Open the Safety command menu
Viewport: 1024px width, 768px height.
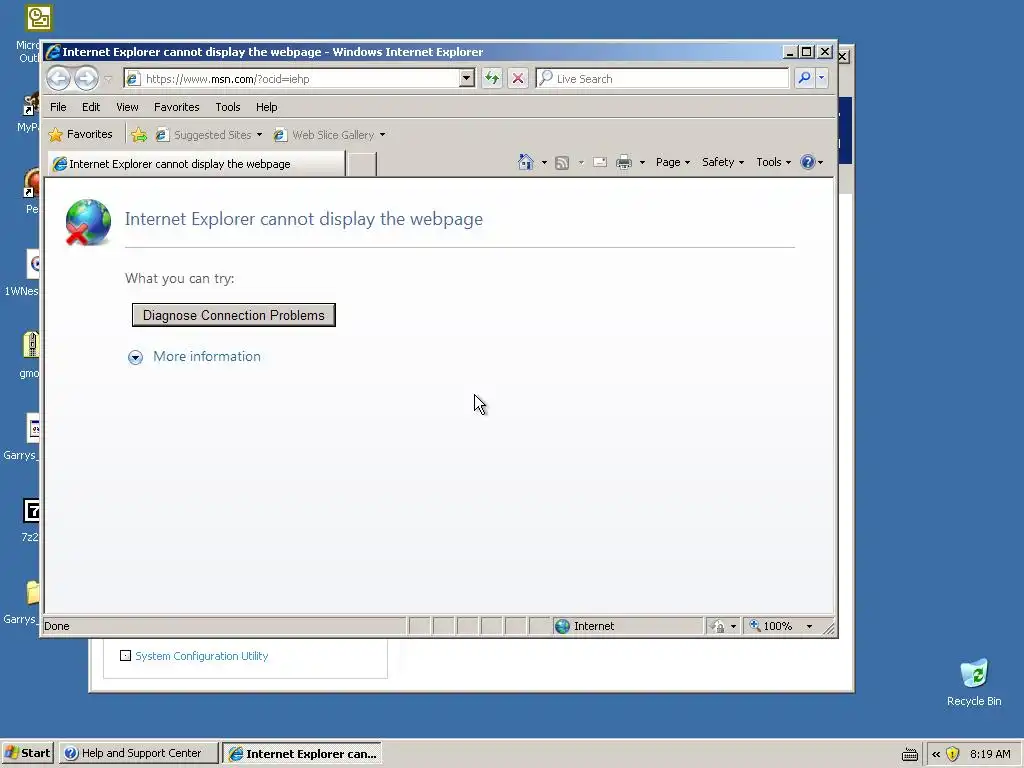pyautogui.click(x=723, y=162)
